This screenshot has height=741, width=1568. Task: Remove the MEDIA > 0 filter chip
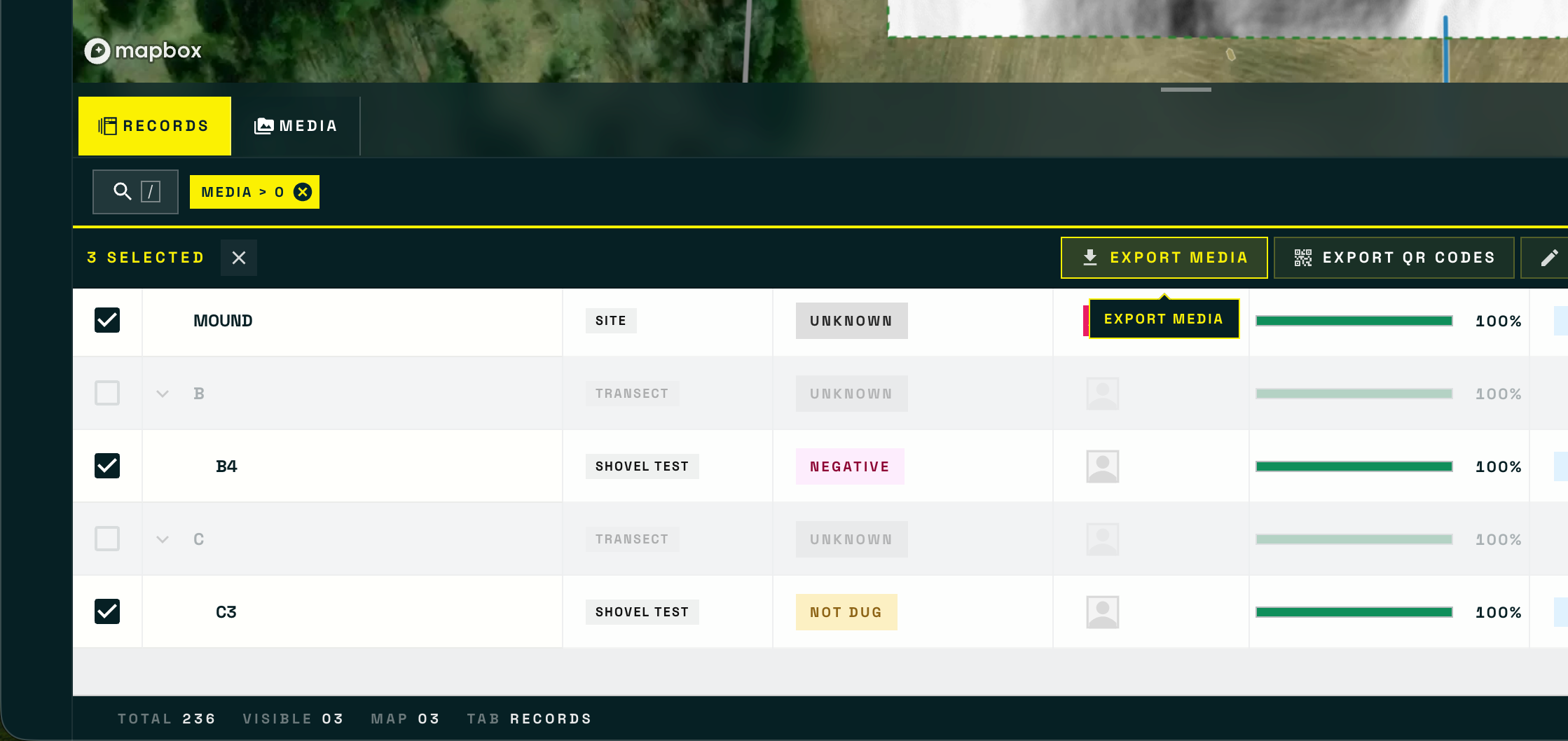(303, 192)
